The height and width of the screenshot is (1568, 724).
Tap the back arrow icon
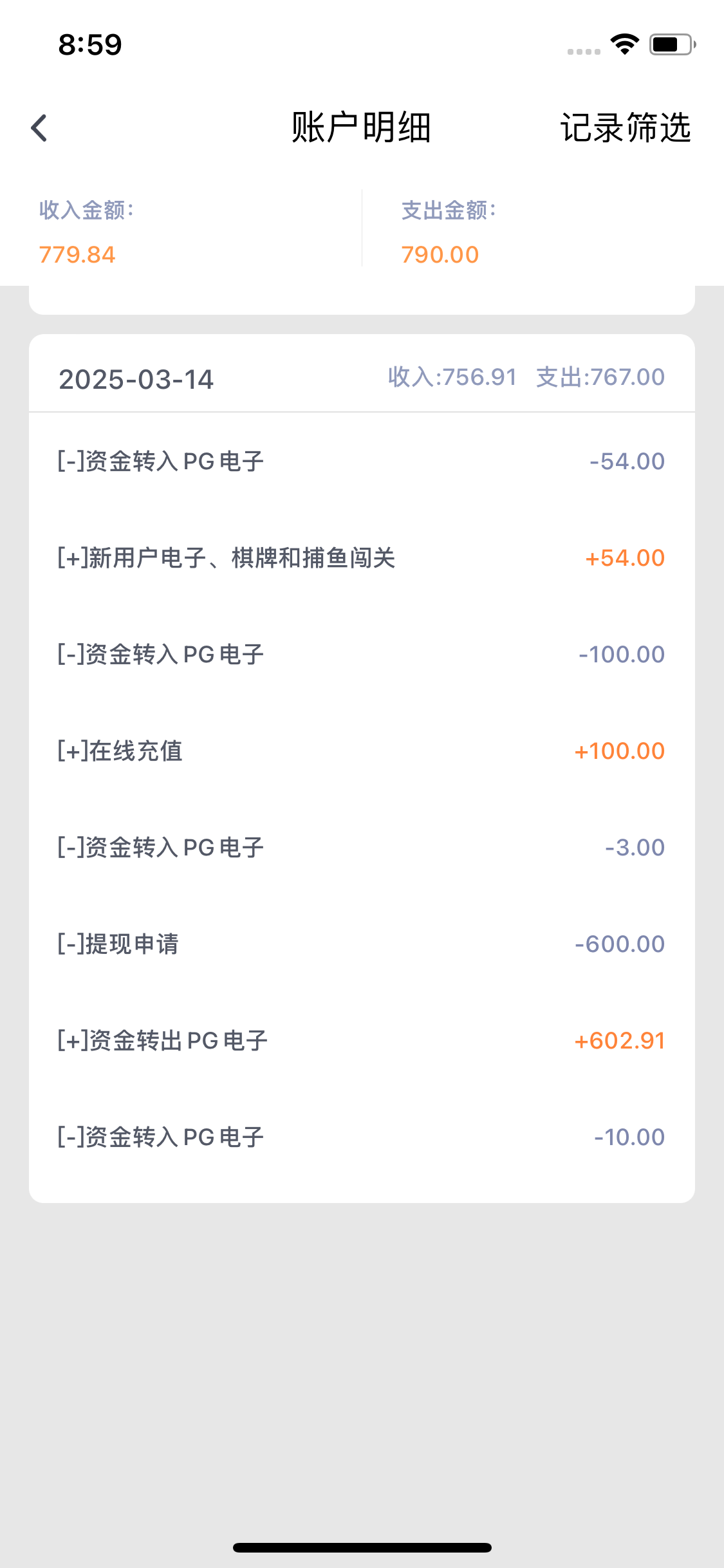pyautogui.click(x=39, y=127)
